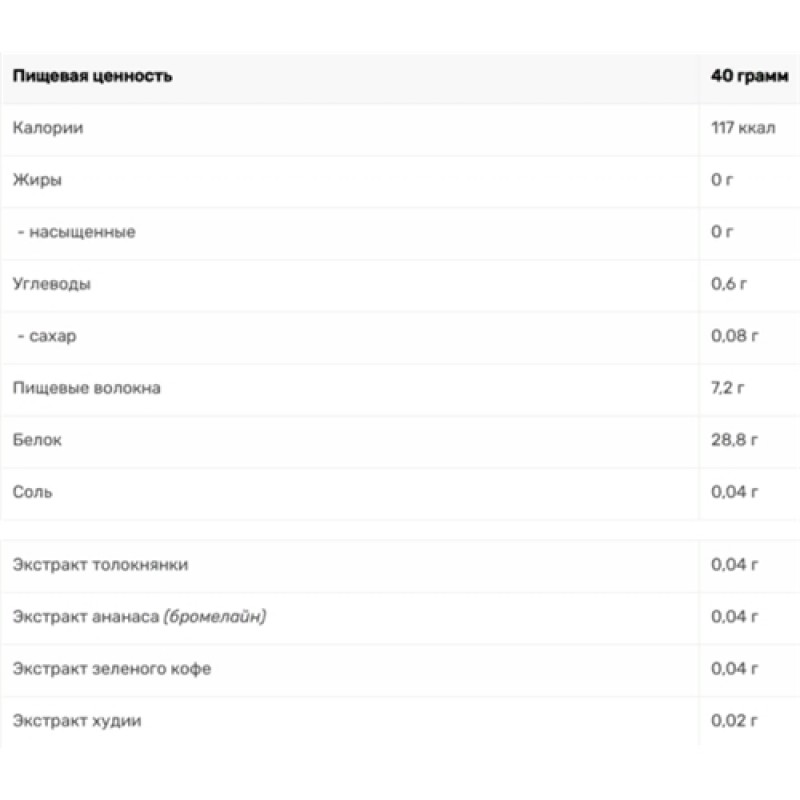Click the "117 ккал" value
This screenshot has width=800, height=800.
tap(743, 128)
